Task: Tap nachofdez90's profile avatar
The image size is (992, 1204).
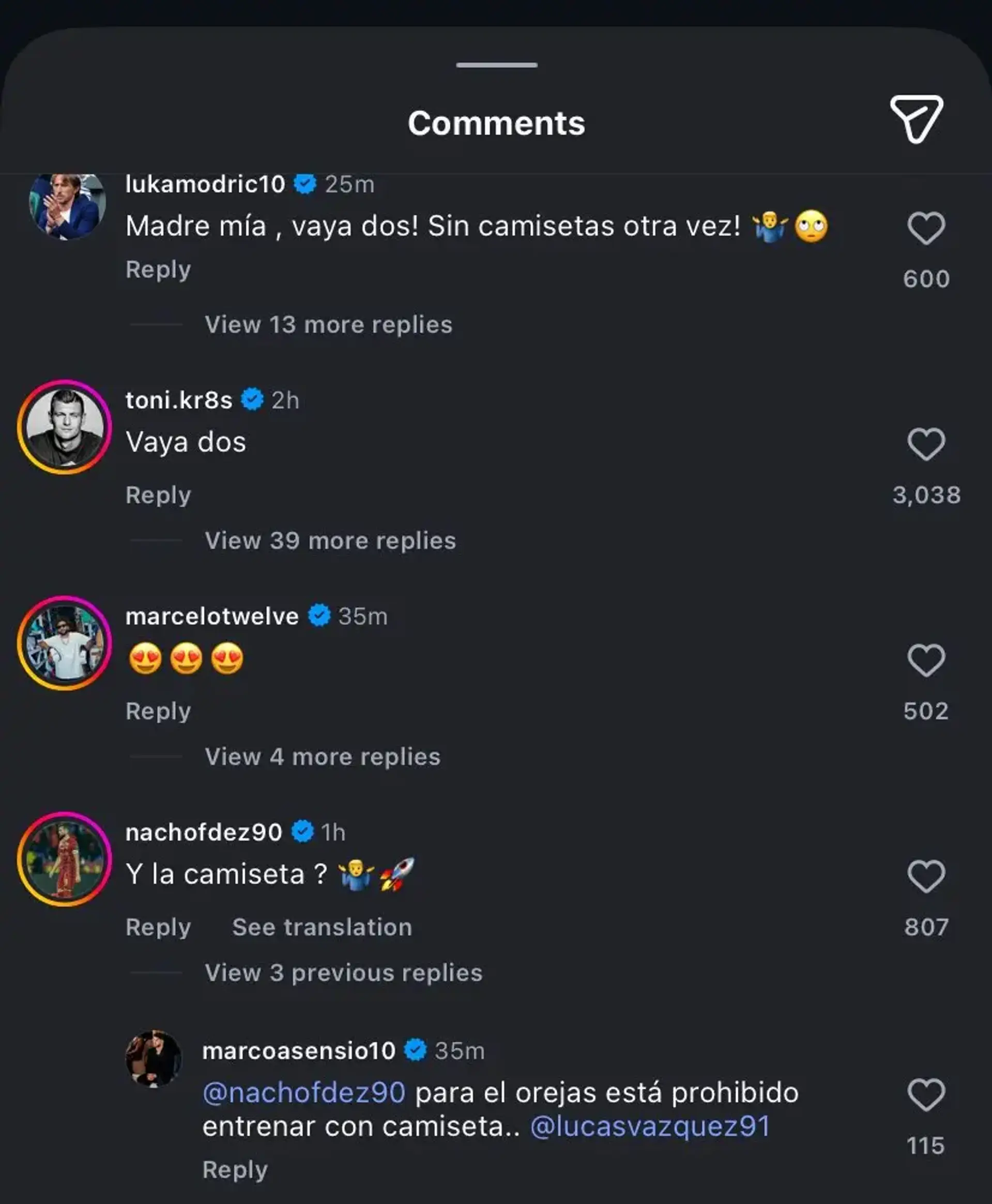Action: 65,859
